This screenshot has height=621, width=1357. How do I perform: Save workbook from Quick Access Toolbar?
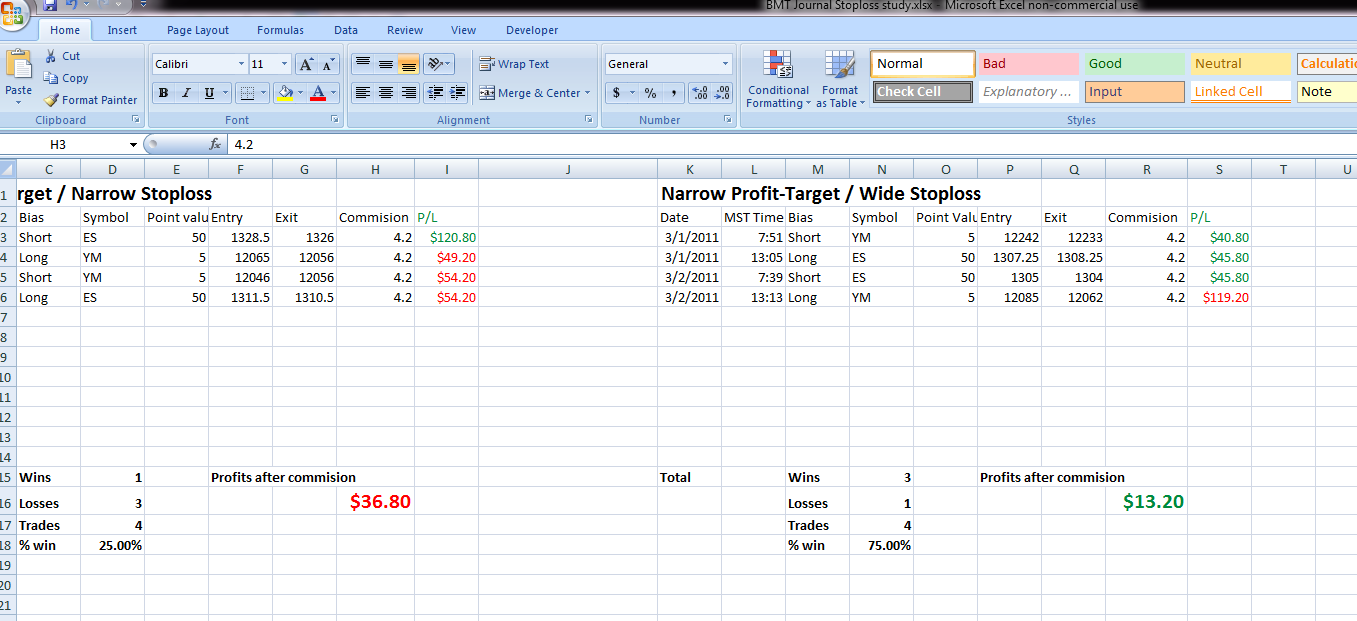pos(51,5)
